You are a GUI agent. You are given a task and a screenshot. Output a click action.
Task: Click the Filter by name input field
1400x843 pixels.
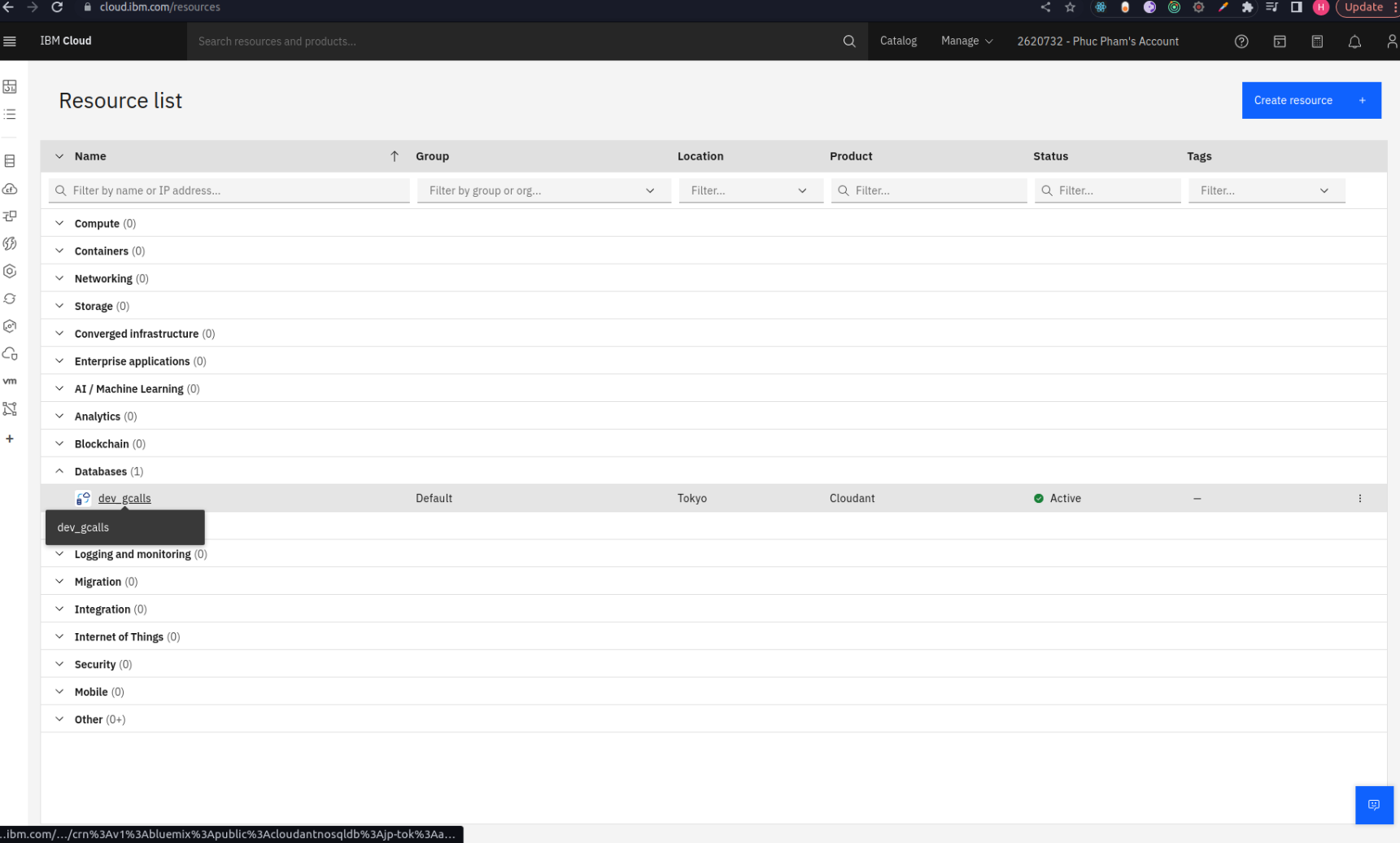[x=236, y=190]
